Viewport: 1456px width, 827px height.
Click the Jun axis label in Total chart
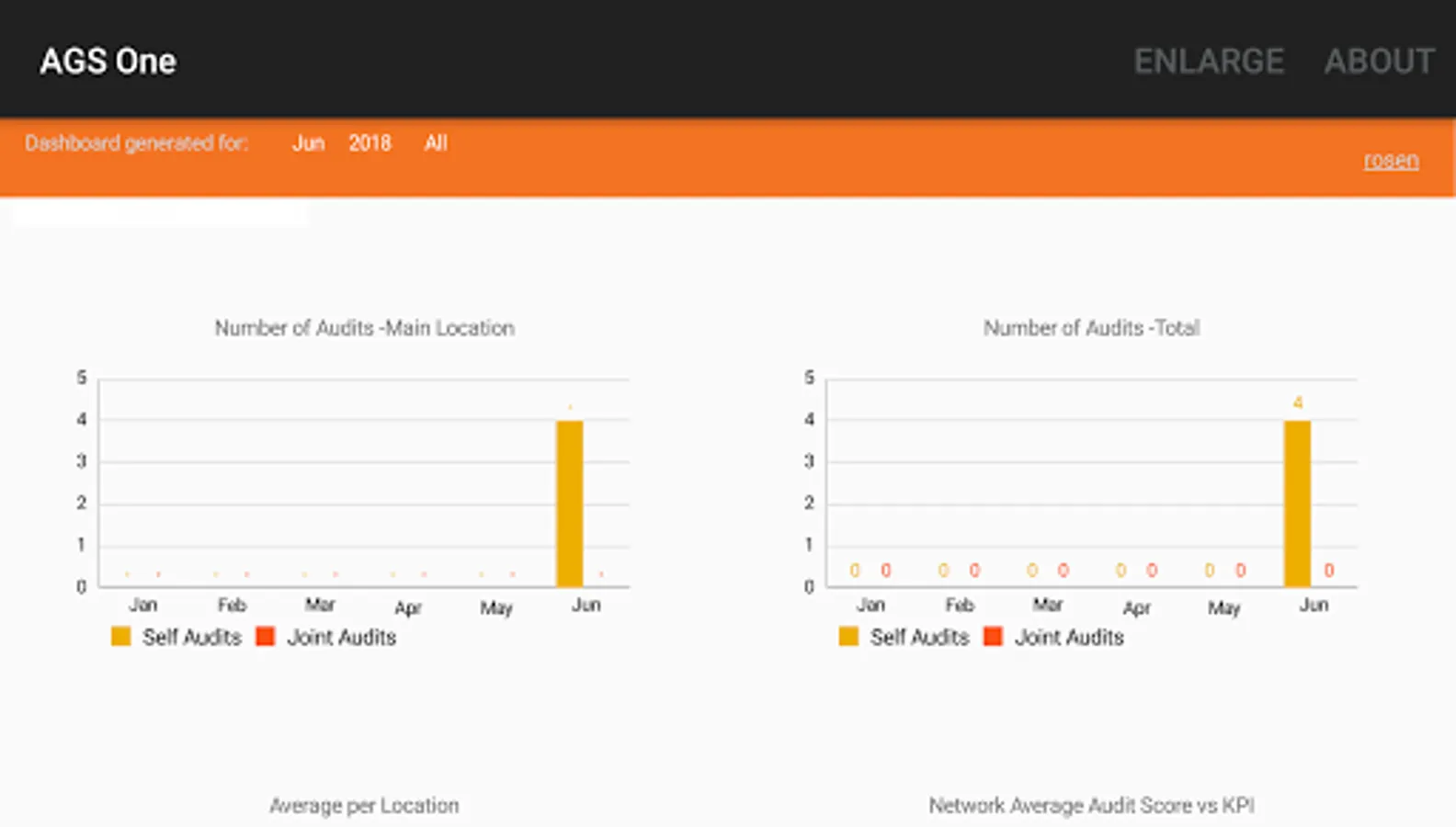(1314, 605)
